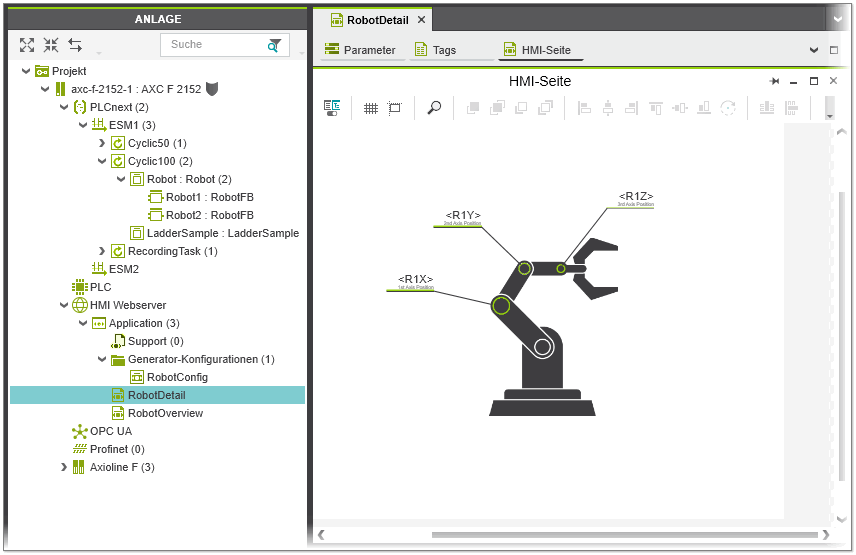The height and width of the screenshot is (555, 856).
Task: Open the Tags tab
Action: click(436, 50)
